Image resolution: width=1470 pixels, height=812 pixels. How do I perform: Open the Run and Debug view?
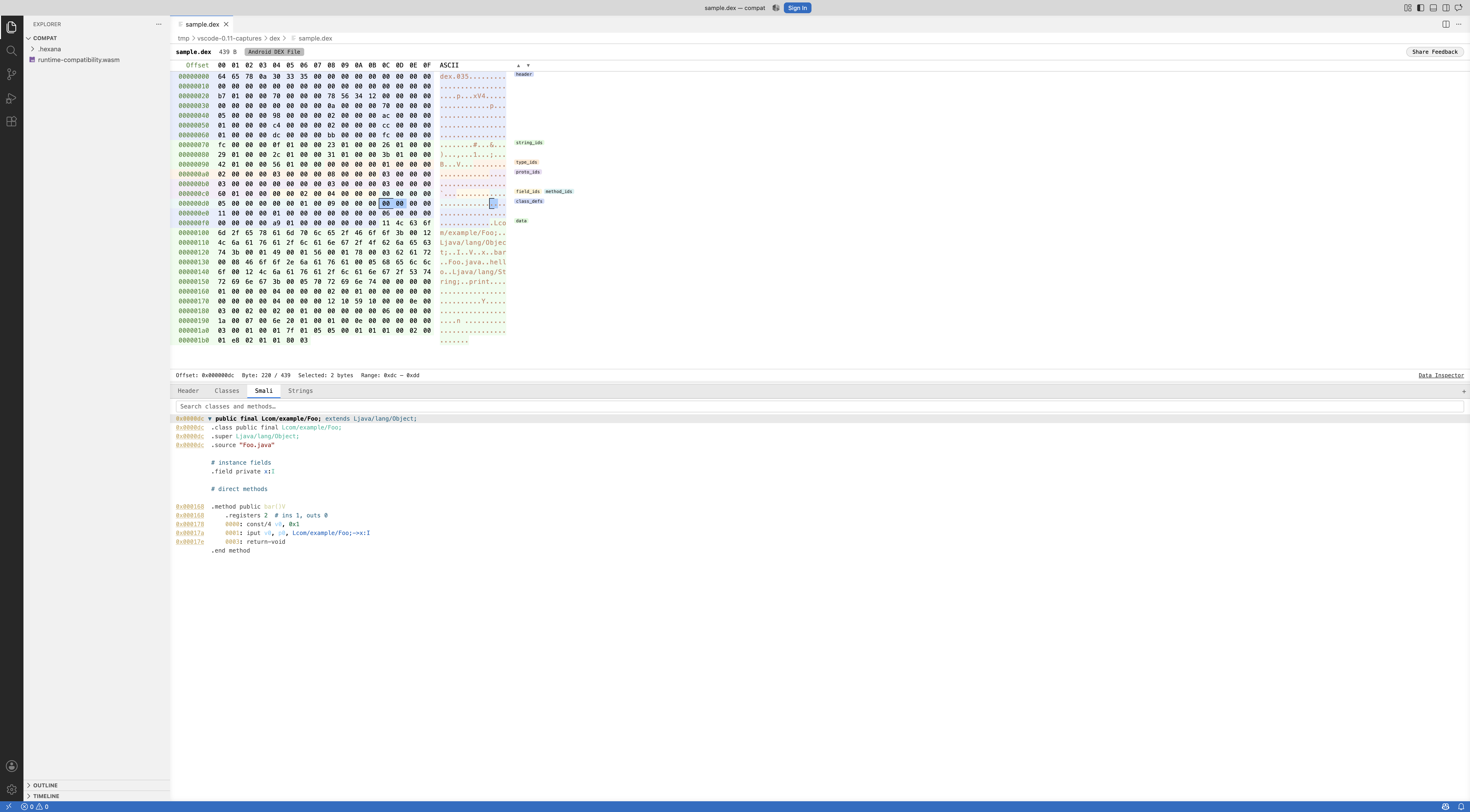point(11,98)
